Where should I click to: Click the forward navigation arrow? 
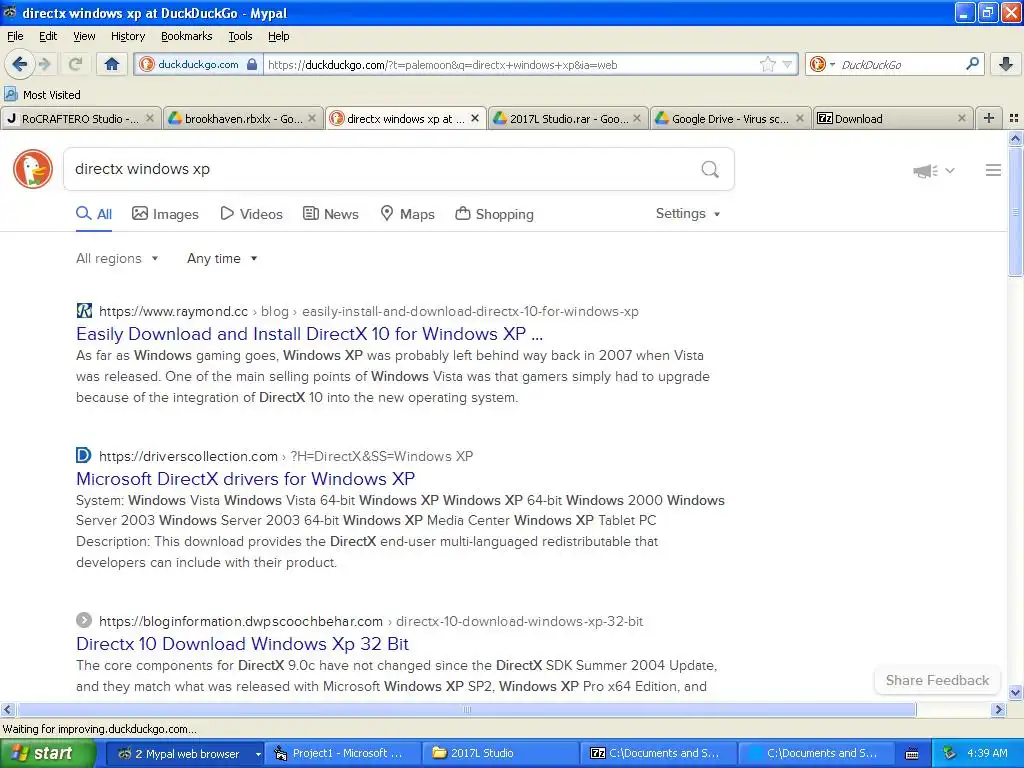[44, 64]
